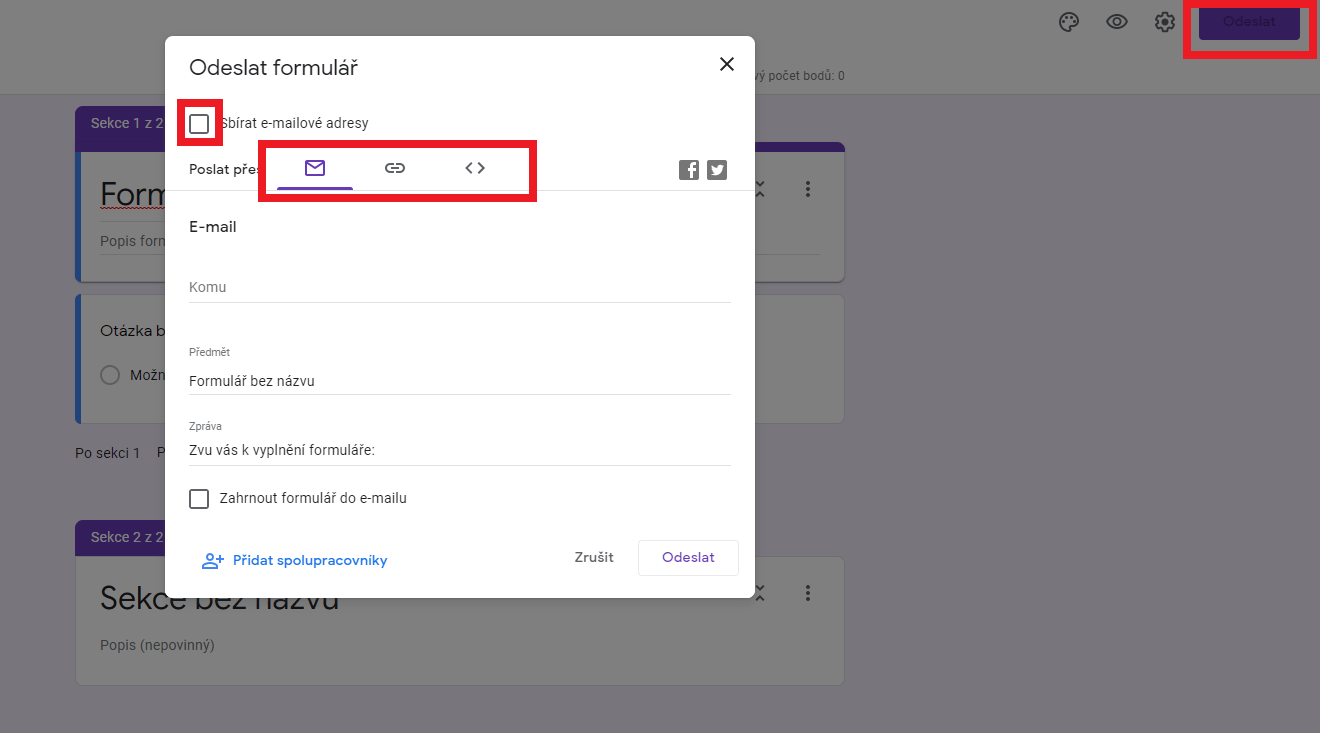The image size is (1320, 733).
Task: Select the radio option in the question card
Action: (111, 375)
